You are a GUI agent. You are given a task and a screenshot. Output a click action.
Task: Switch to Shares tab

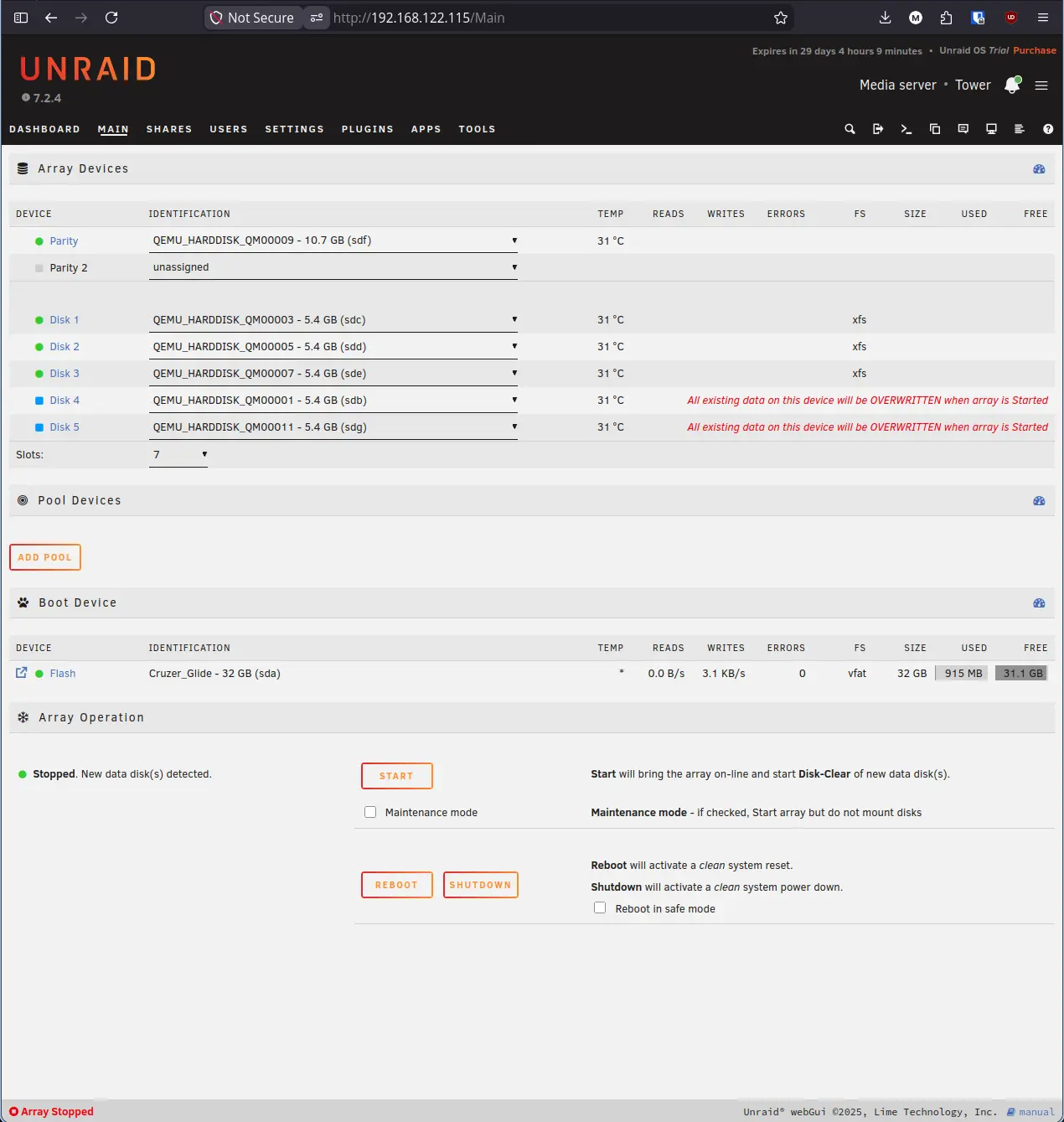click(169, 129)
